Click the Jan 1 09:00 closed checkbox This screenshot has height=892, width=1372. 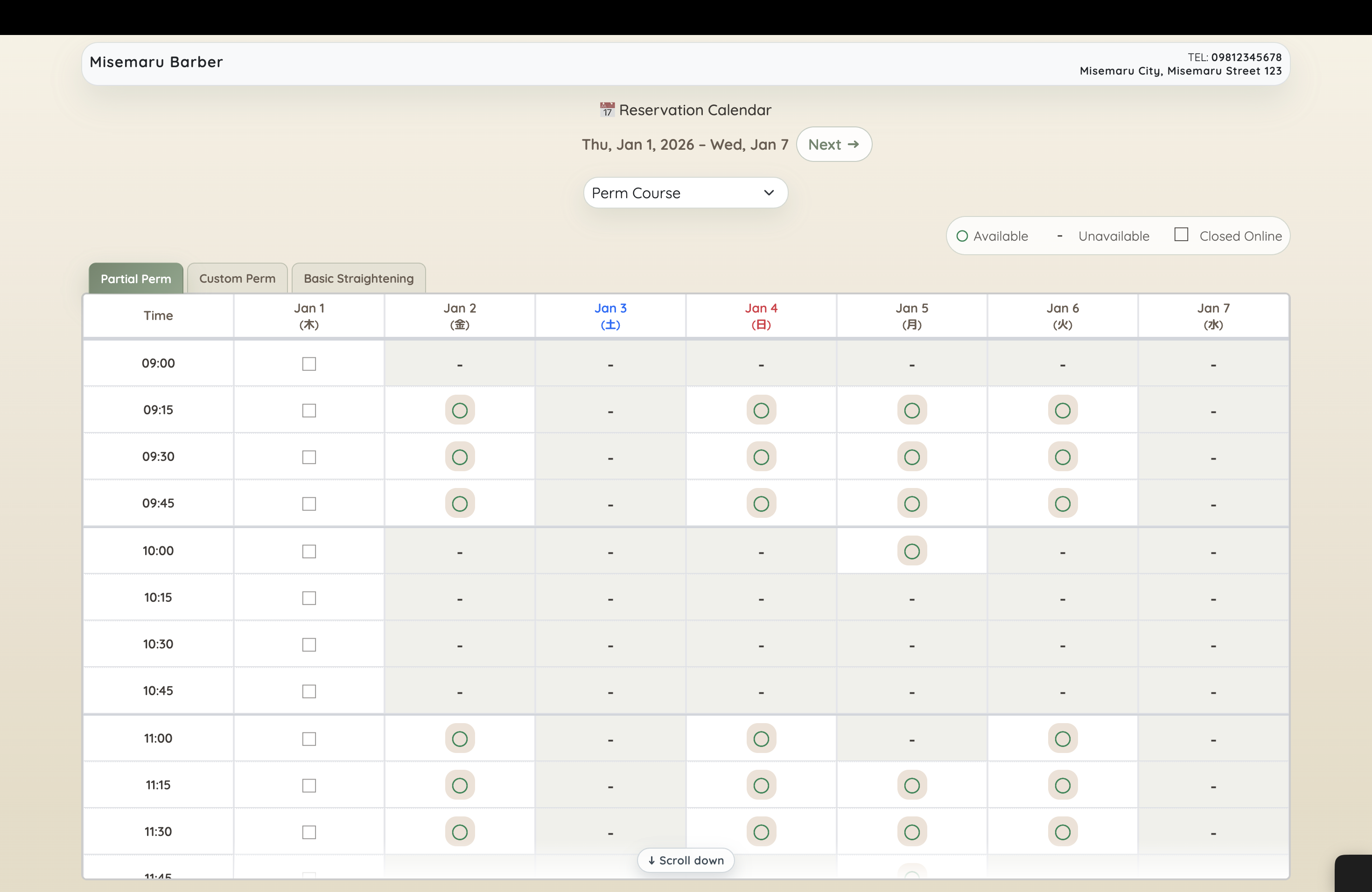point(309,363)
